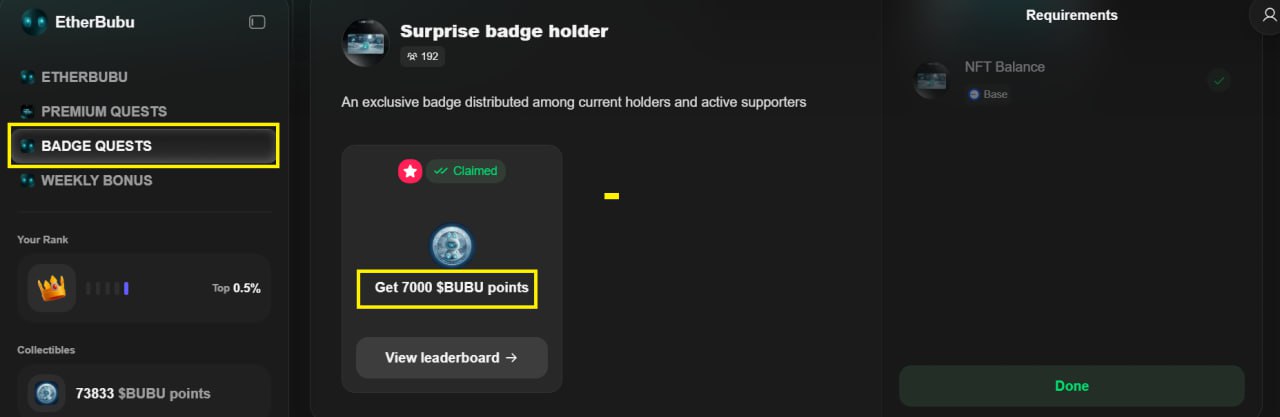Open 73833 $BUBU points collectible

click(x=143, y=393)
